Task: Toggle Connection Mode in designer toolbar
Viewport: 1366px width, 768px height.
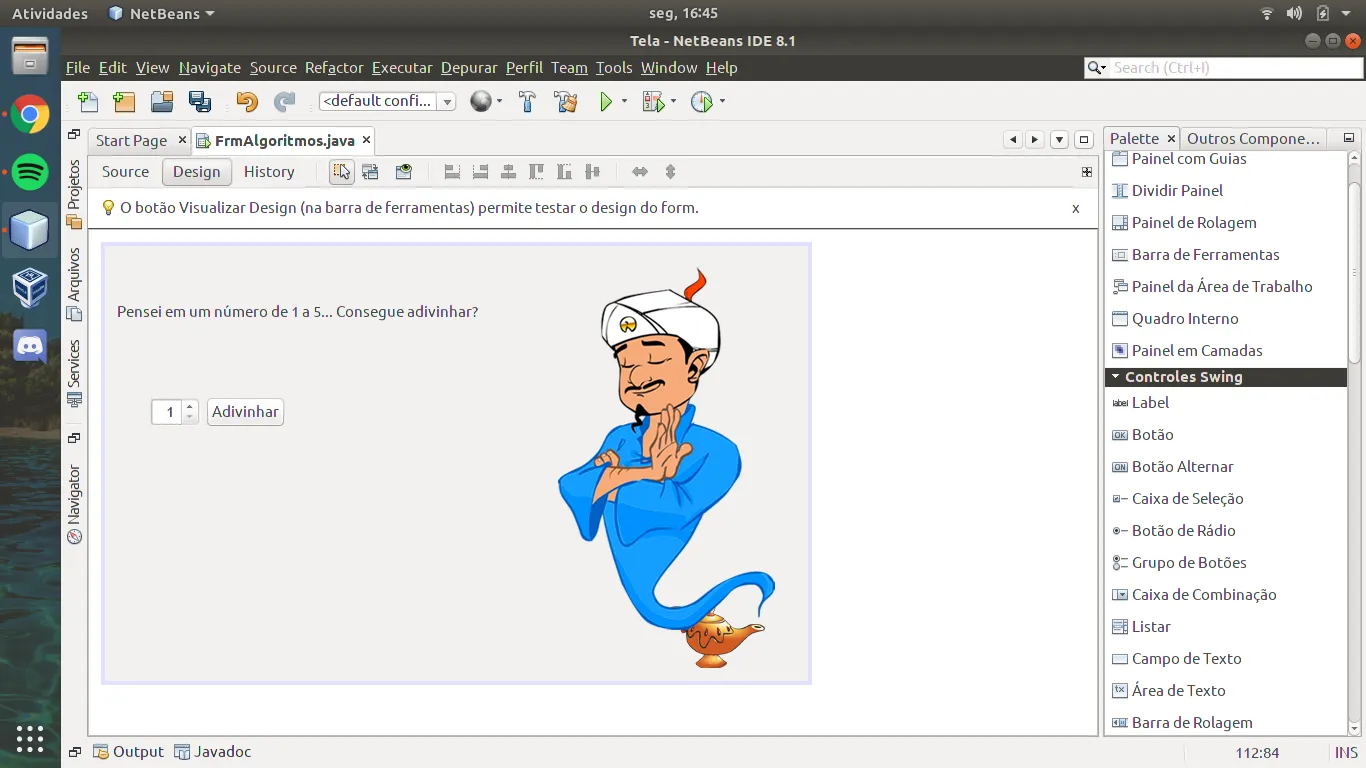Action: tap(370, 172)
